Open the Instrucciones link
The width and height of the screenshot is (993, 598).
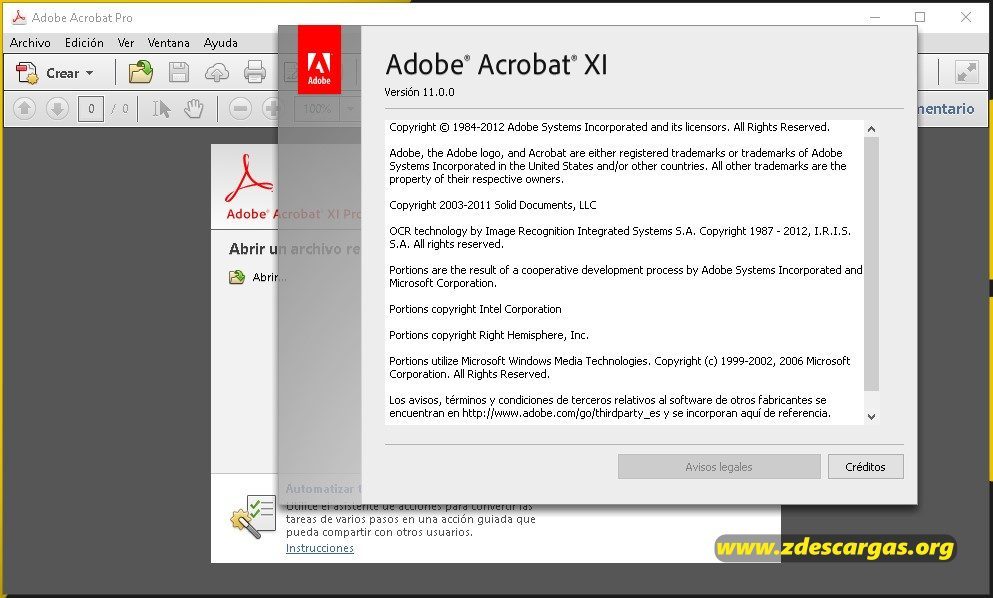320,548
